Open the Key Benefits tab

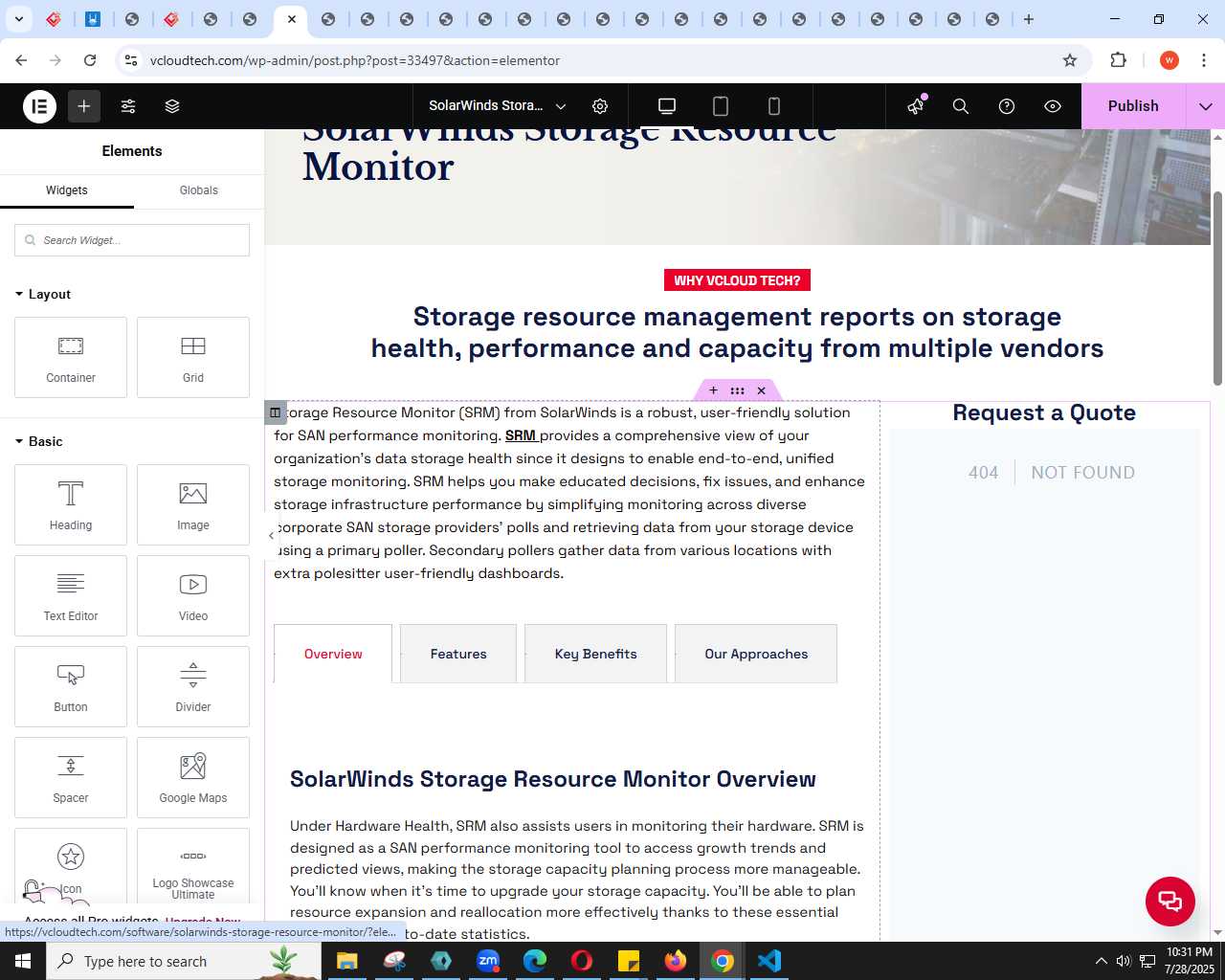(x=595, y=654)
